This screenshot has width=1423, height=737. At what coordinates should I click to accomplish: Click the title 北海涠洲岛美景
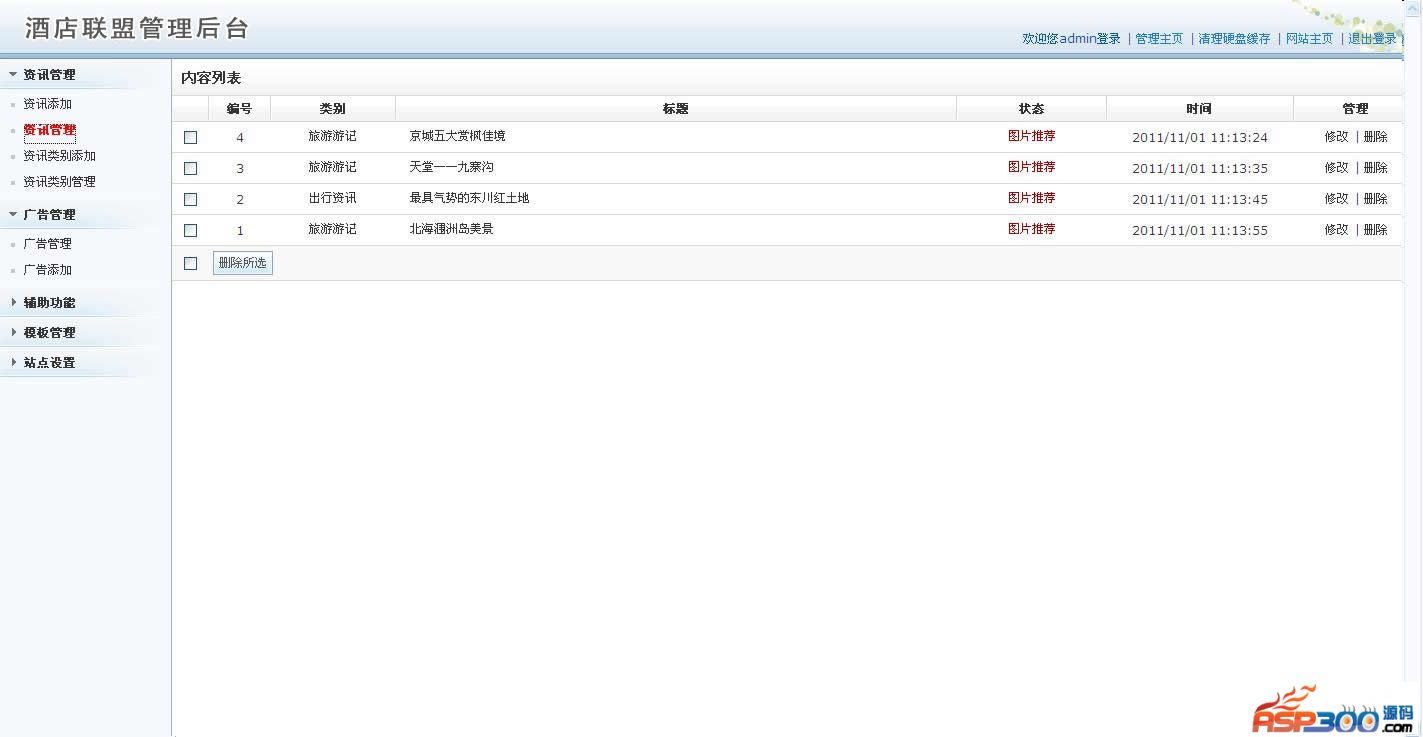[x=452, y=229]
